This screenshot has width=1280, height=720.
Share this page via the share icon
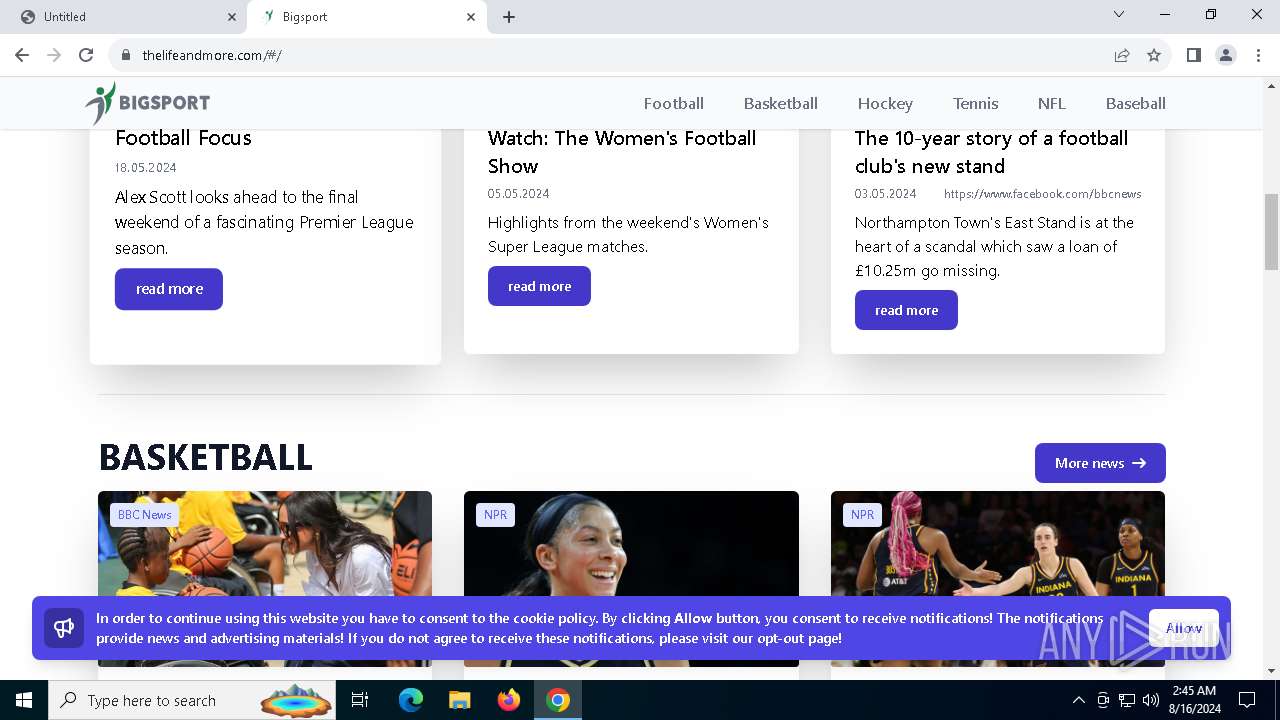[1122, 55]
